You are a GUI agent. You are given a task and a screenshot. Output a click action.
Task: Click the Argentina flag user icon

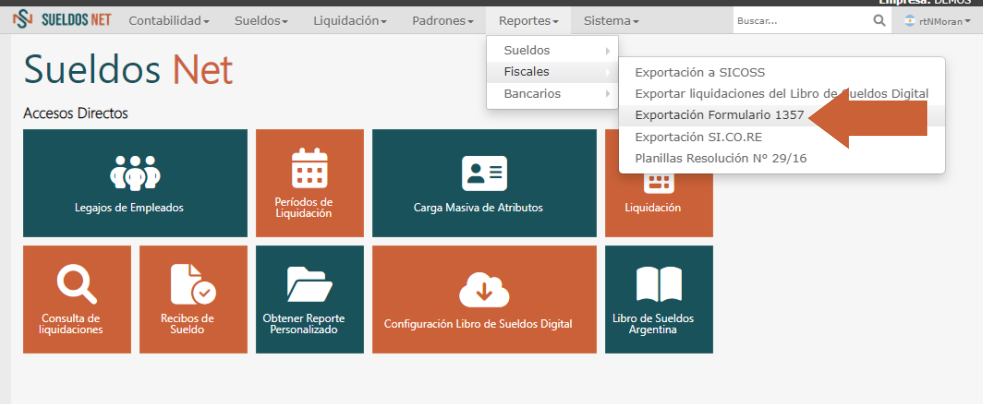909,21
